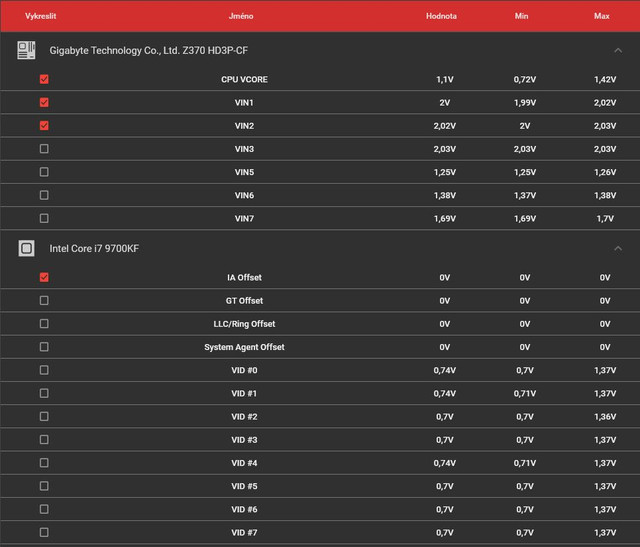
Task: Click CPU VCORE min value 0,72V
Action: point(525,80)
